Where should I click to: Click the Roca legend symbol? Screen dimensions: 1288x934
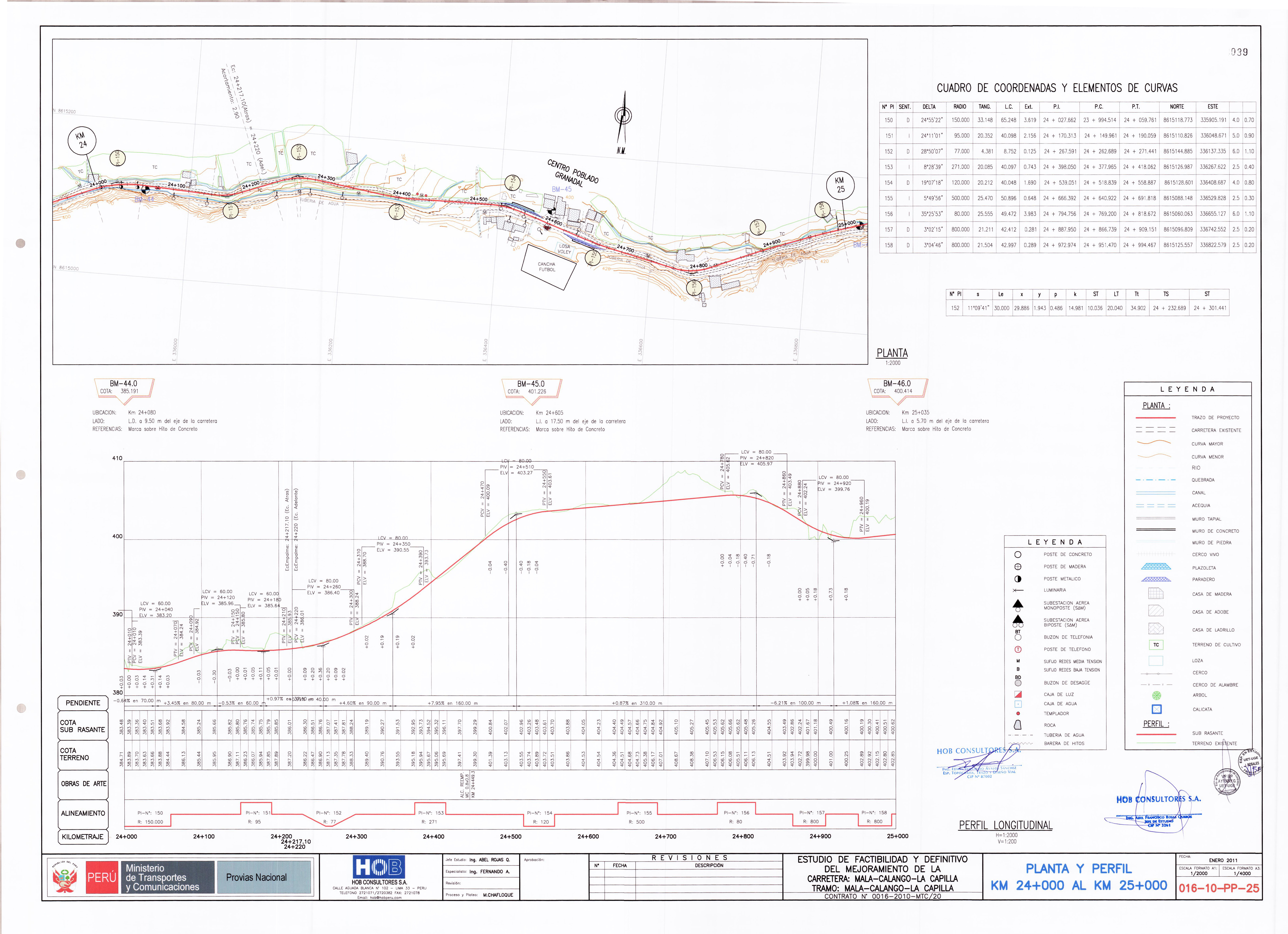tap(1018, 725)
